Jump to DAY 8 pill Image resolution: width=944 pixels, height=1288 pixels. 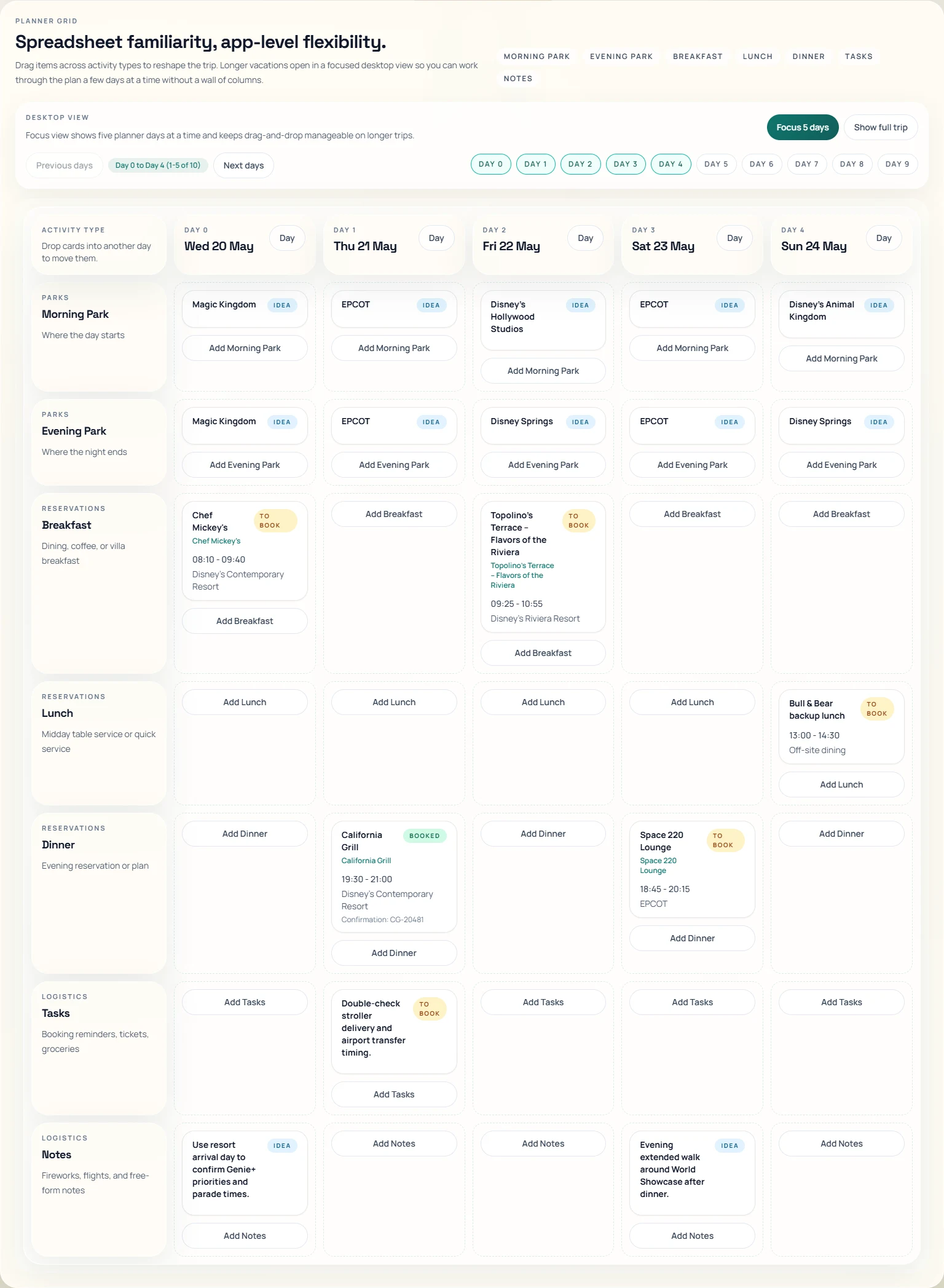pos(852,164)
